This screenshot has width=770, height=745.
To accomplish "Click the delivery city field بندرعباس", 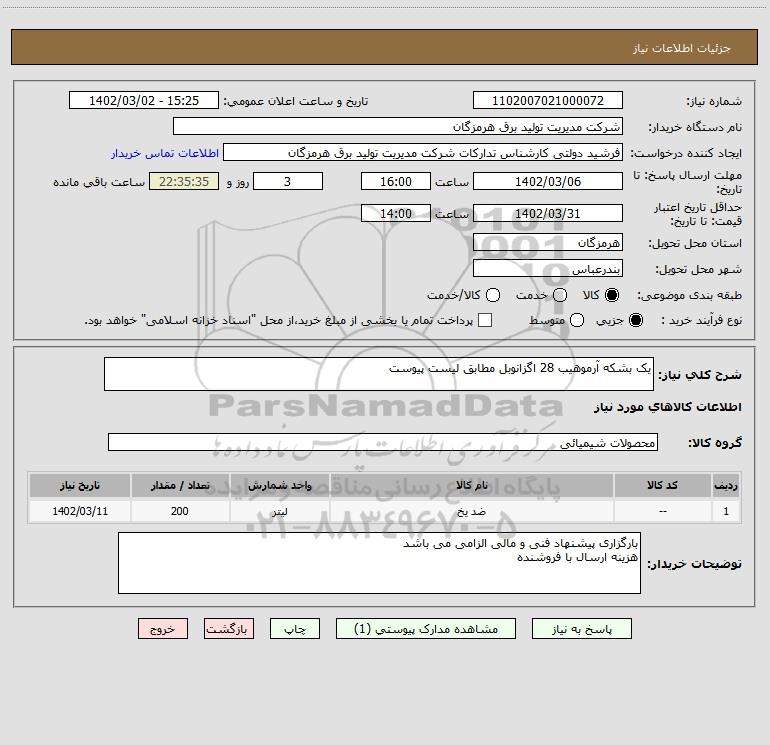I will 548,269.
